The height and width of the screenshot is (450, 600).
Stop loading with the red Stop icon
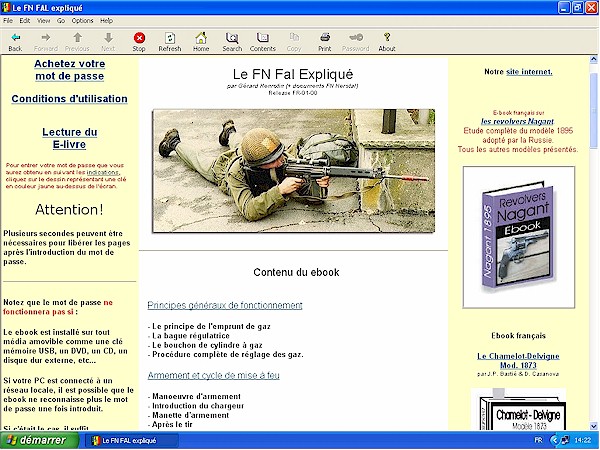click(139, 42)
